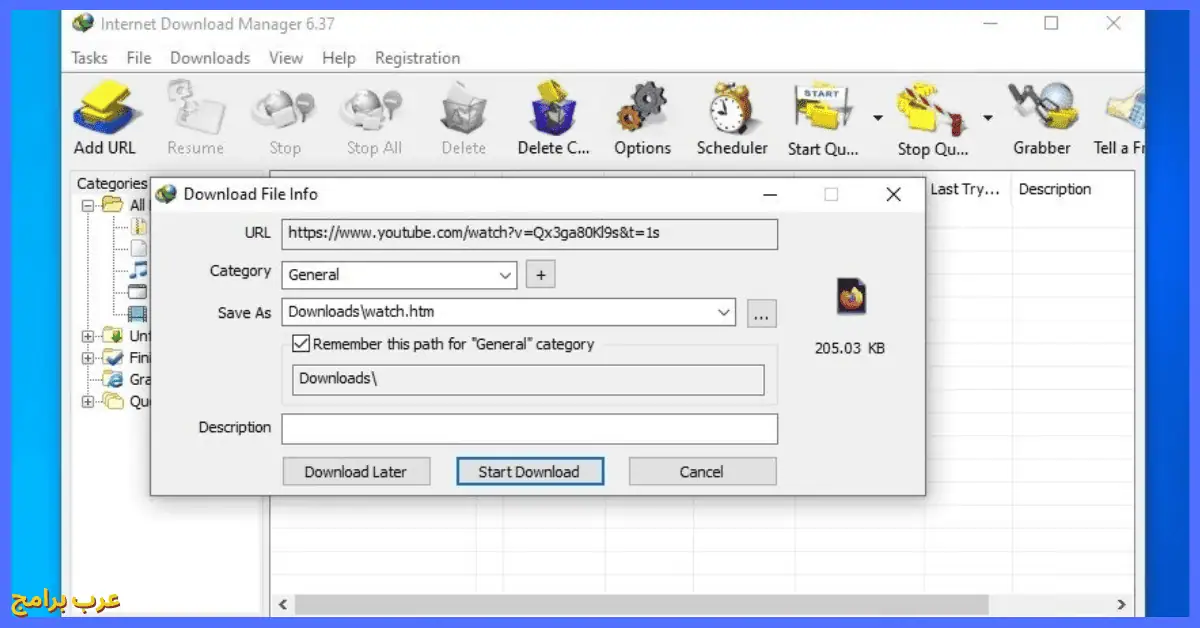Click the file type icon above 205.03 KB
1200x628 pixels.
point(851,296)
